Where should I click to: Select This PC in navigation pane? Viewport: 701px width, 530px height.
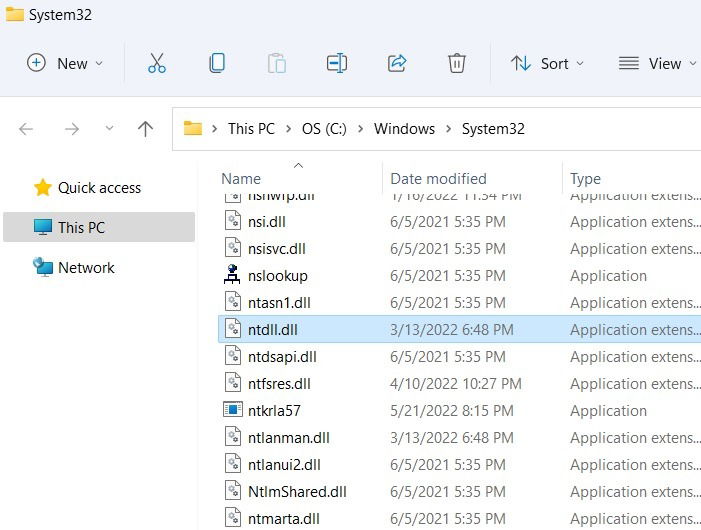click(99, 227)
